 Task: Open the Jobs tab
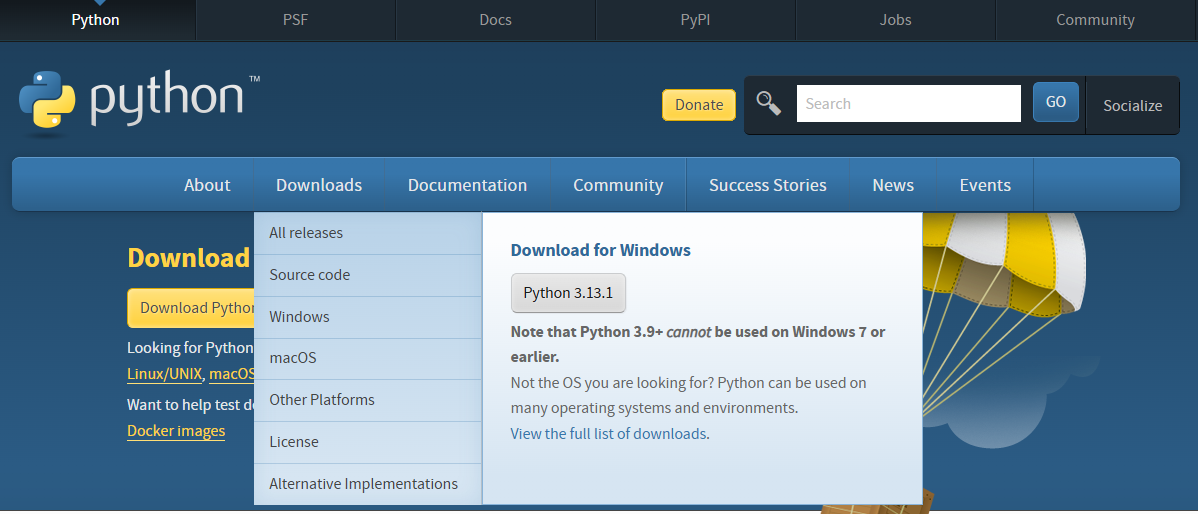tap(895, 20)
